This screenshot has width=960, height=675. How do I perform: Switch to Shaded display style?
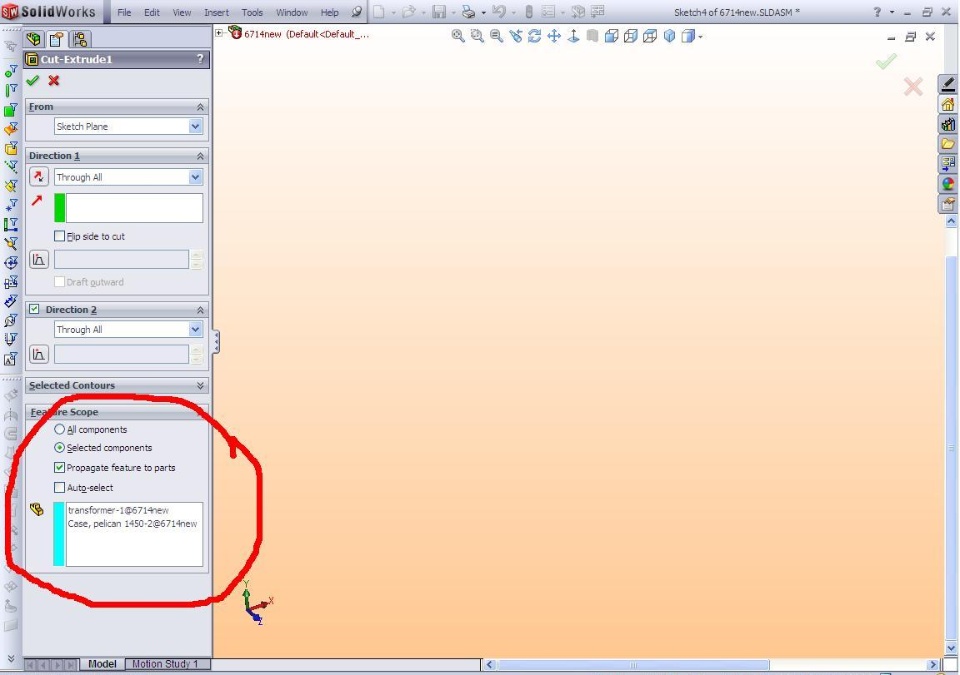click(x=669, y=36)
